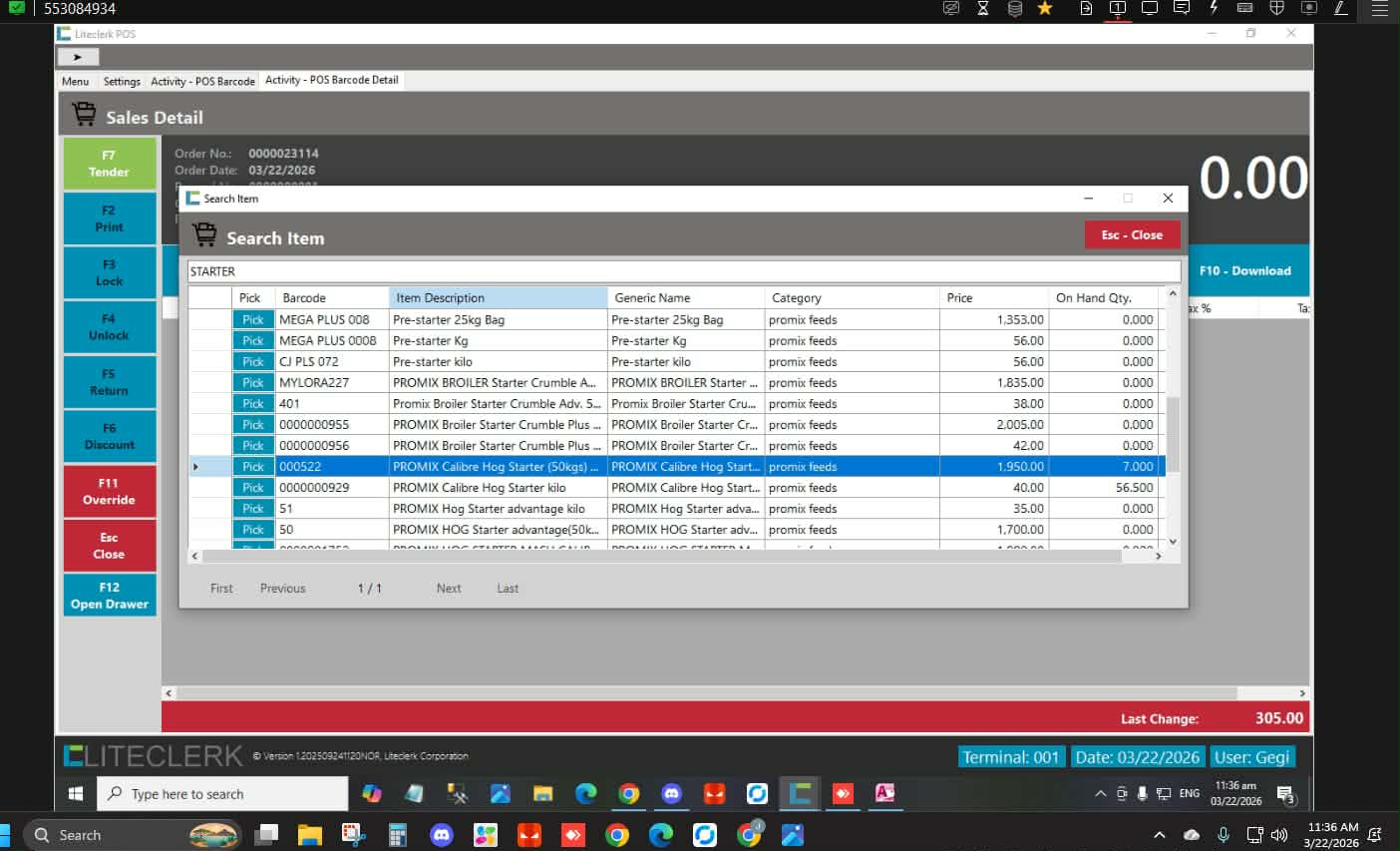Click the F6 Discount button
Image resolution: width=1400 pixels, height=851 pixels.
click(x=109, y=436)
